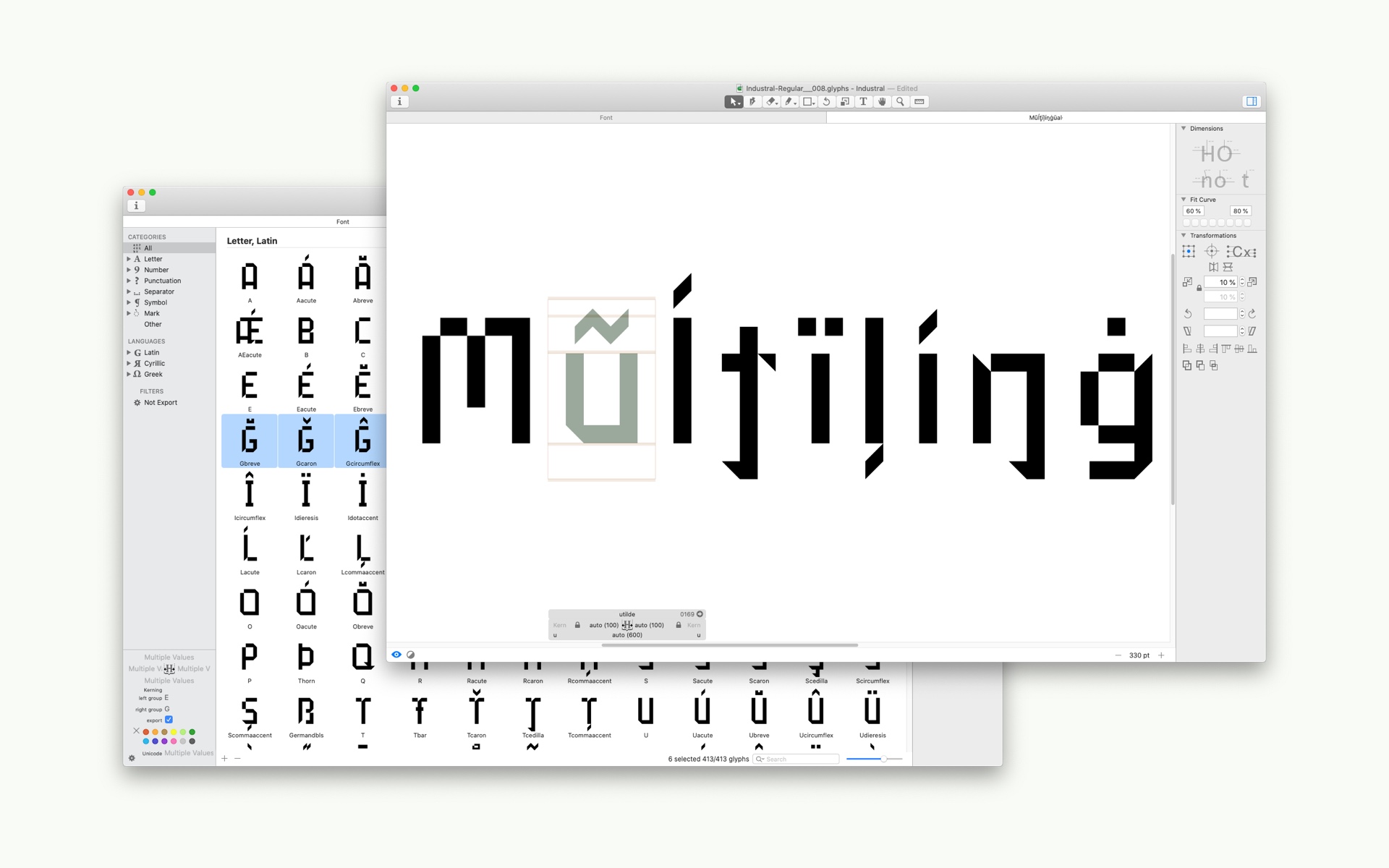Flip selection vertically

click(1228, 267)
